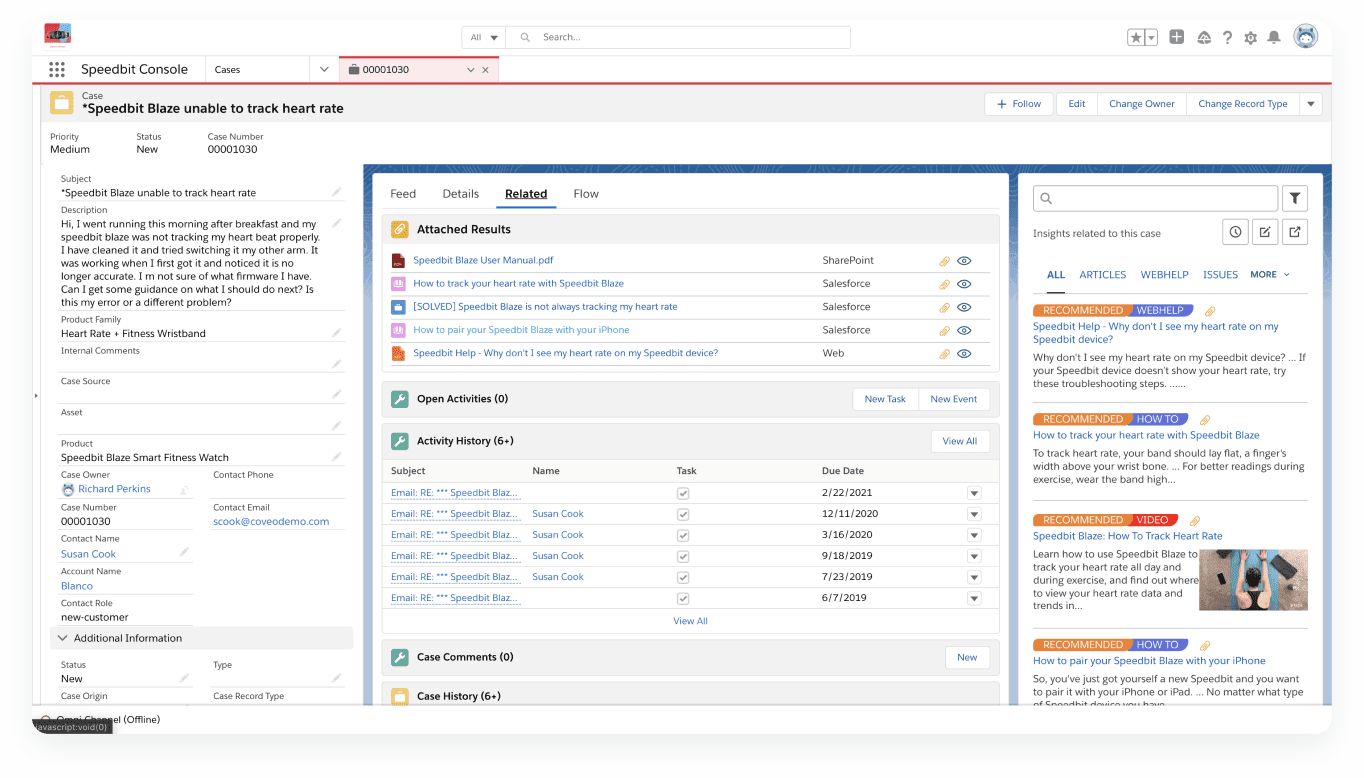Click the Favorites star icon
Viewport: 1364px width, 778px height.
pos(1136,37)
